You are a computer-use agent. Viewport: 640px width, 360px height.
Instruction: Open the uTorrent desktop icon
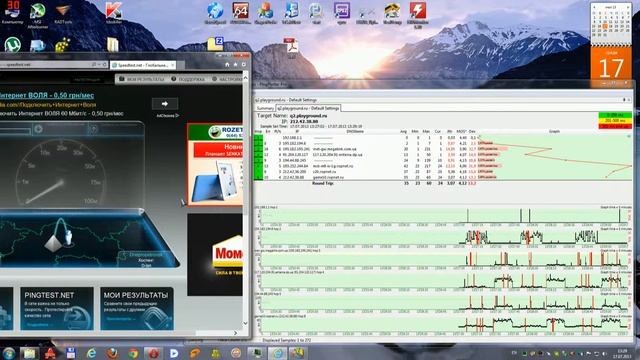[x=12, y=44]
